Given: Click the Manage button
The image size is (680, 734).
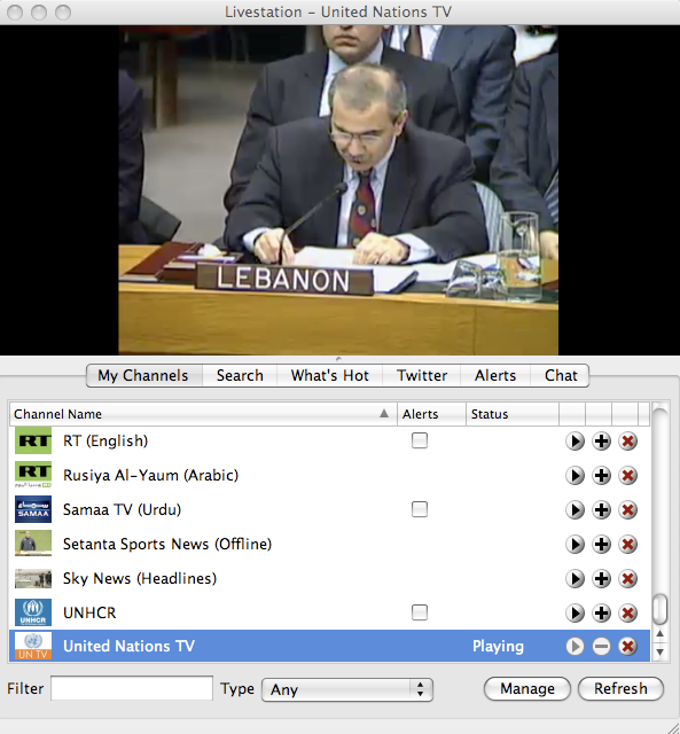Looking at the screenshot, I should [x=527, y=689].
